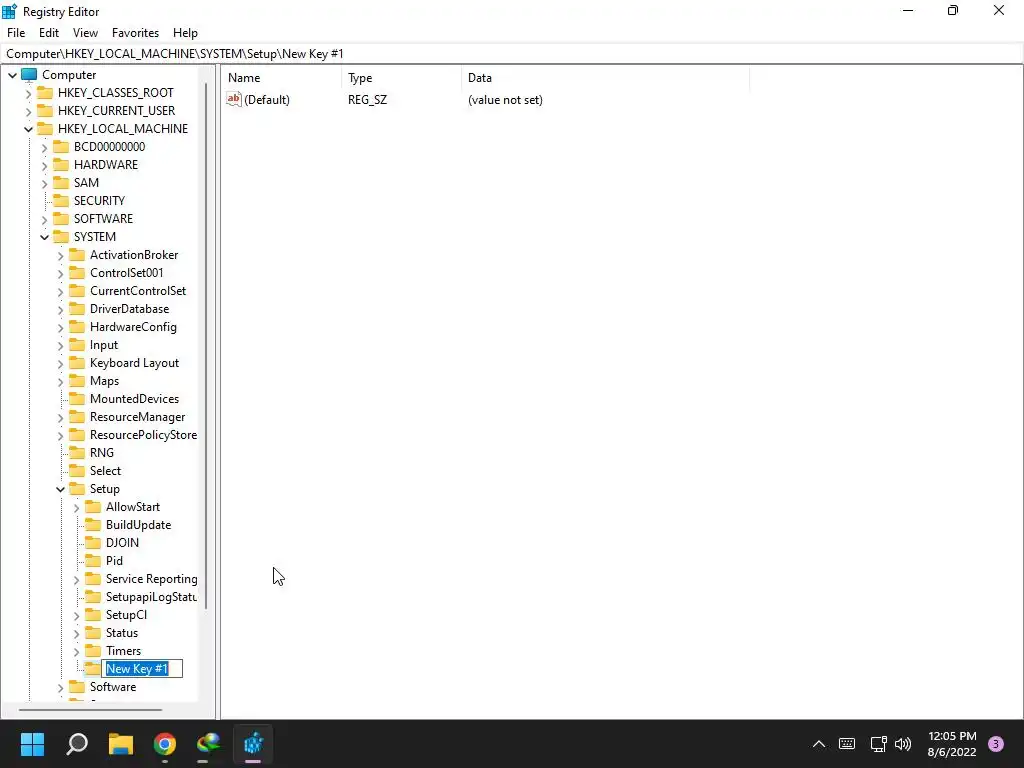The image size is (1024, 768).
Task: Expand the BCD00000000 key
Action: 44,148
